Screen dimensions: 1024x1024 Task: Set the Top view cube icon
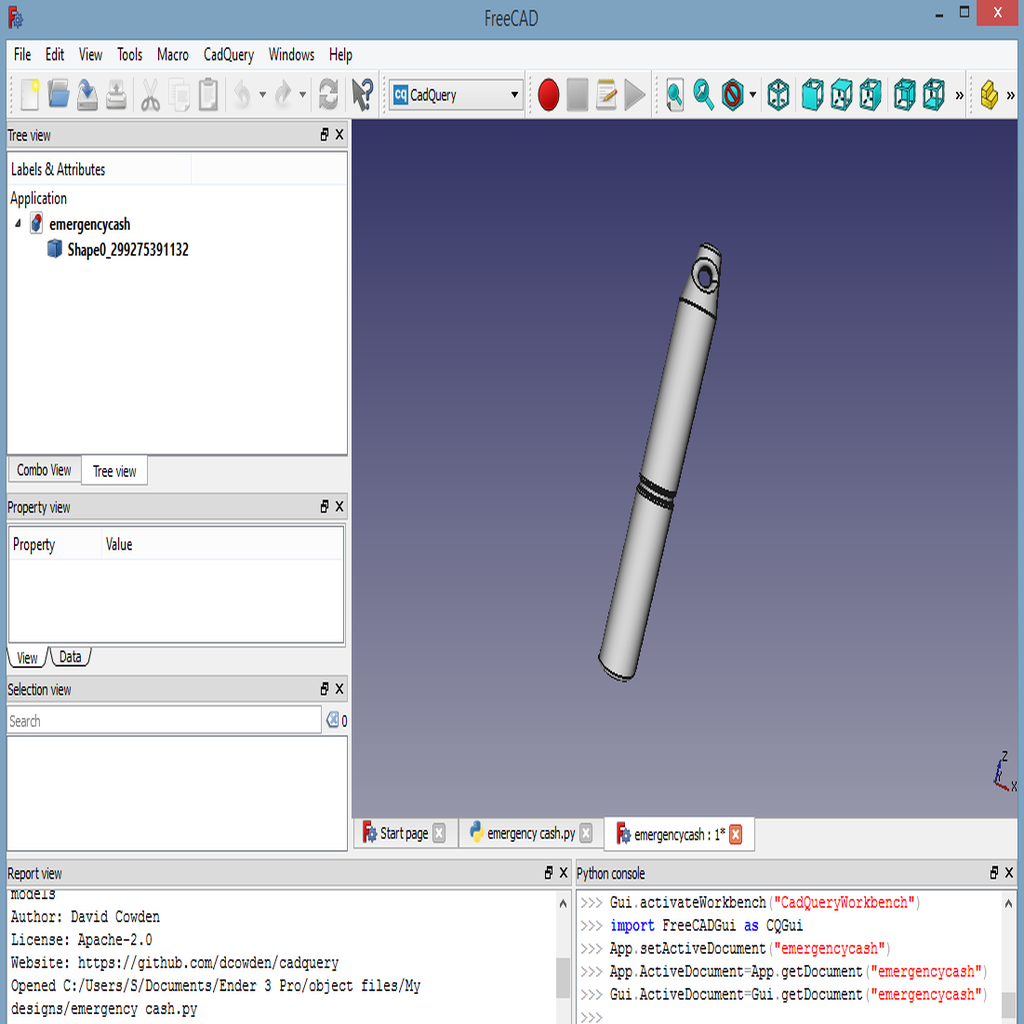click(x=841, y=95)
